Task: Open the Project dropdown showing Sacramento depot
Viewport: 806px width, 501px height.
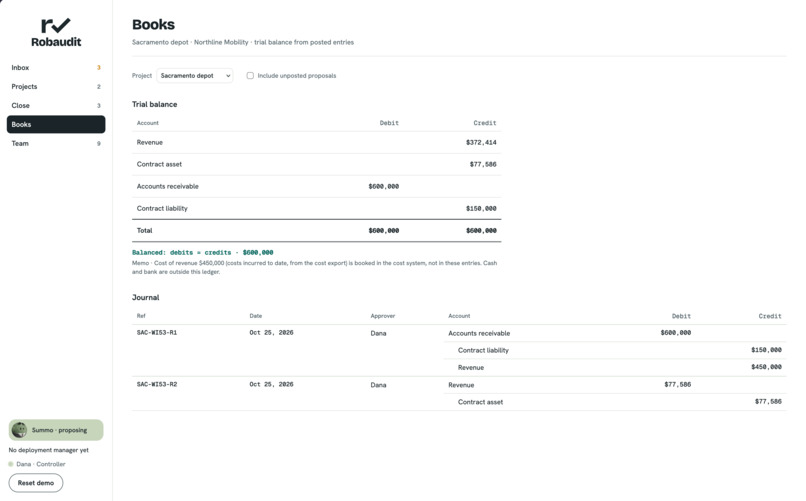Action: pyautogui.click(x=195, y=76)
